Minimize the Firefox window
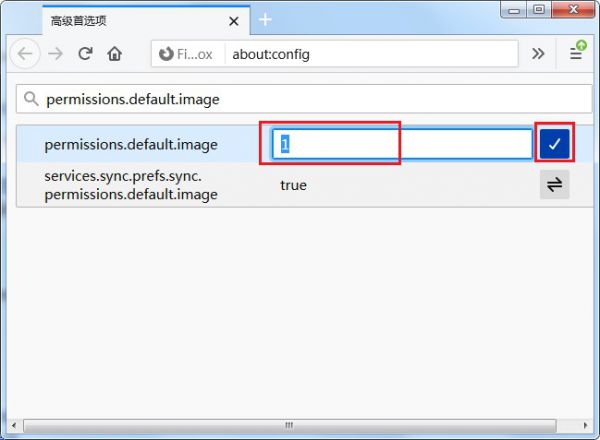 [514, 11]
